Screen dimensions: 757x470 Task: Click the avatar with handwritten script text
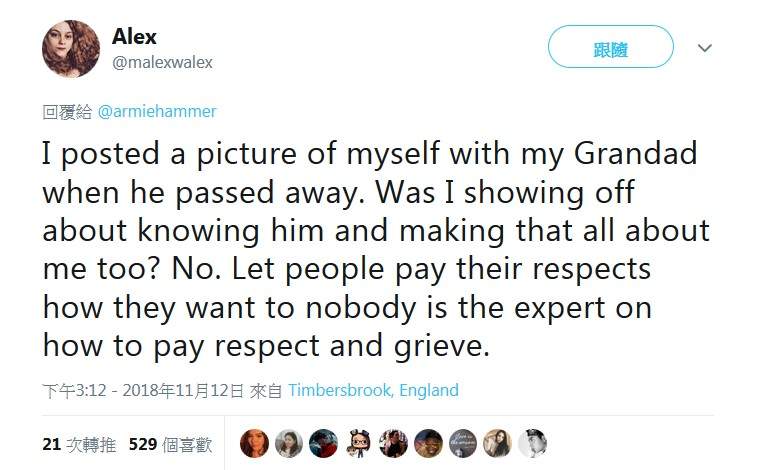pos(463,443)
